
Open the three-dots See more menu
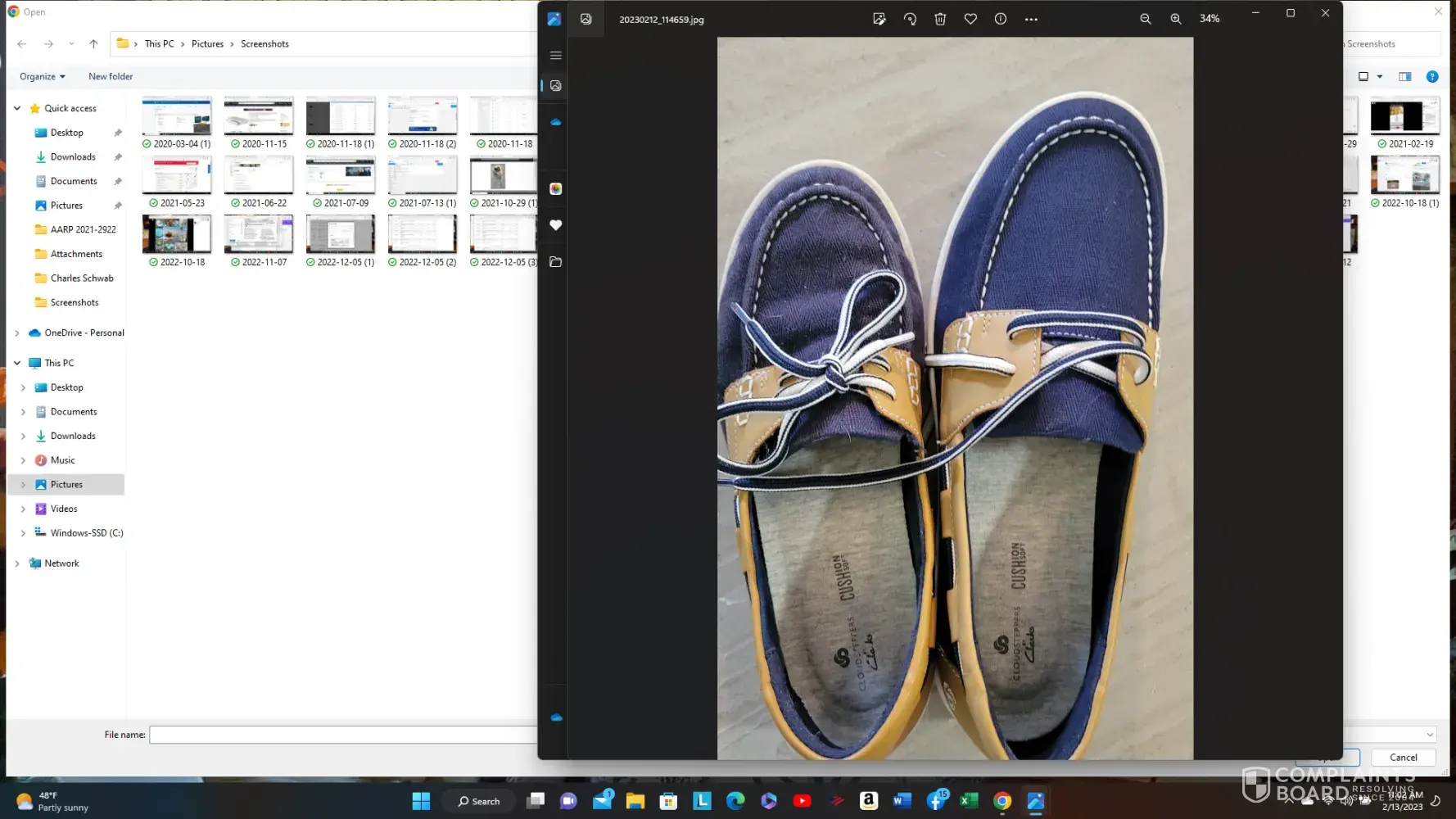point(1031,19)
